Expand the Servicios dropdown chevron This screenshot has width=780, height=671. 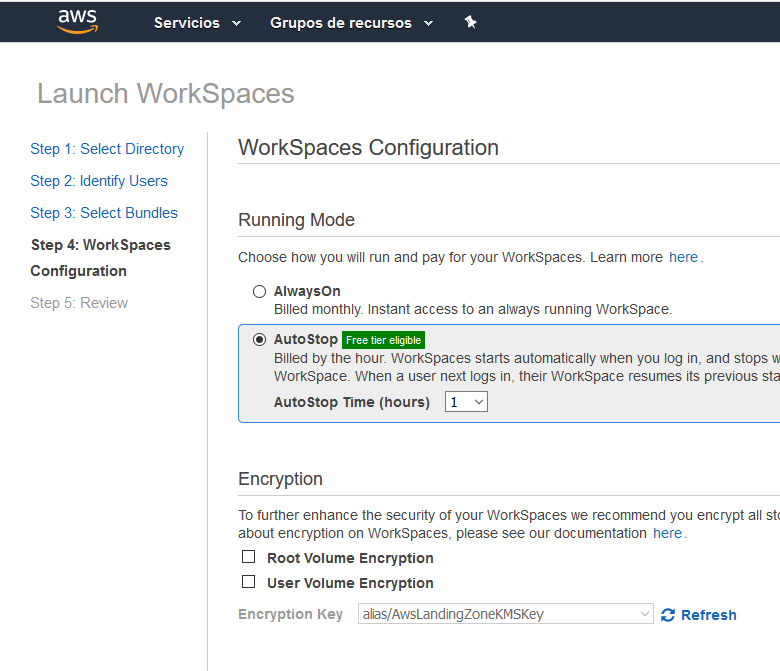click(x=237, y=23)
